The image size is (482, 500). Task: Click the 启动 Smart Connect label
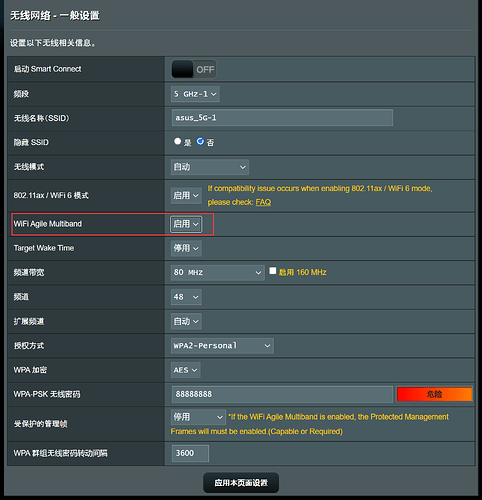click(x=47, y=69)
